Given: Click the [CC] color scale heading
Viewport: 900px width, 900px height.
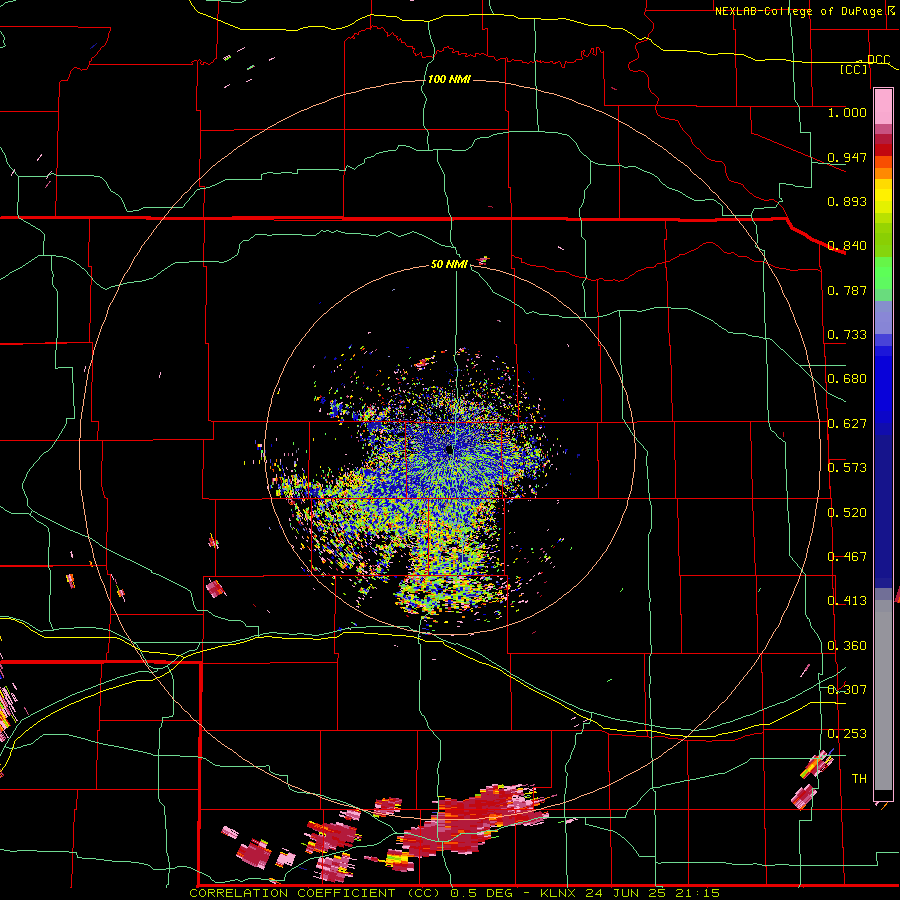Looking at the screenshot, I should click(x=854, y=69).
